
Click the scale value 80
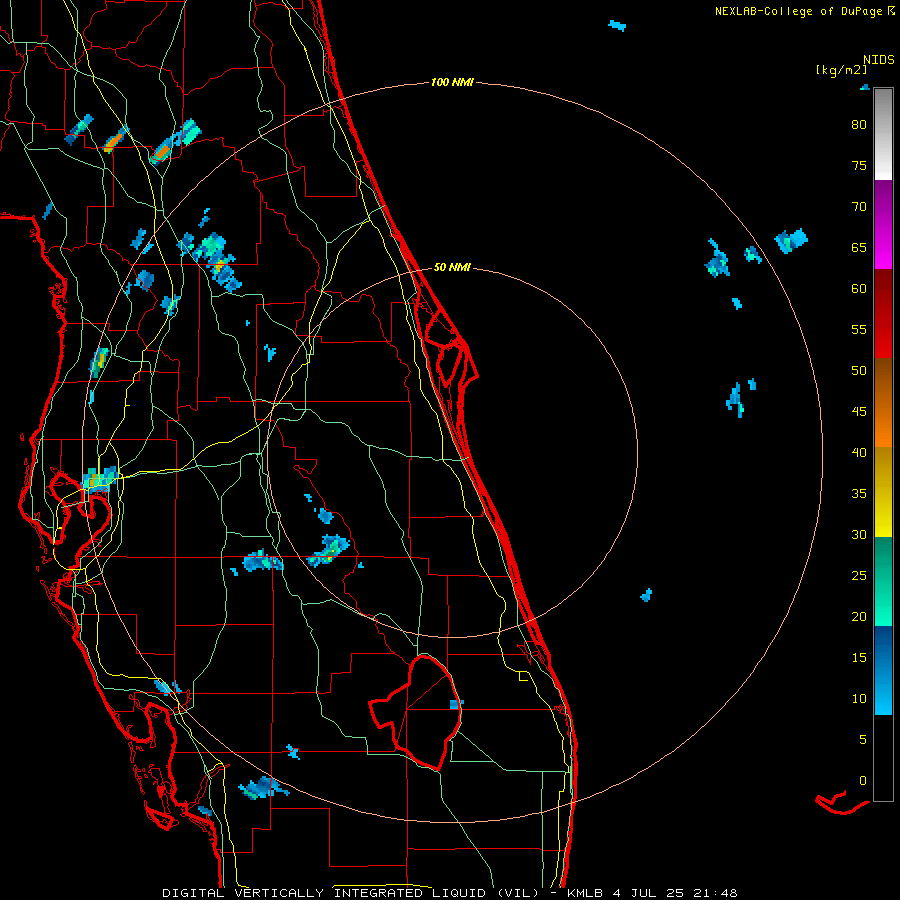pyautogui.click(x=859, y=125)
